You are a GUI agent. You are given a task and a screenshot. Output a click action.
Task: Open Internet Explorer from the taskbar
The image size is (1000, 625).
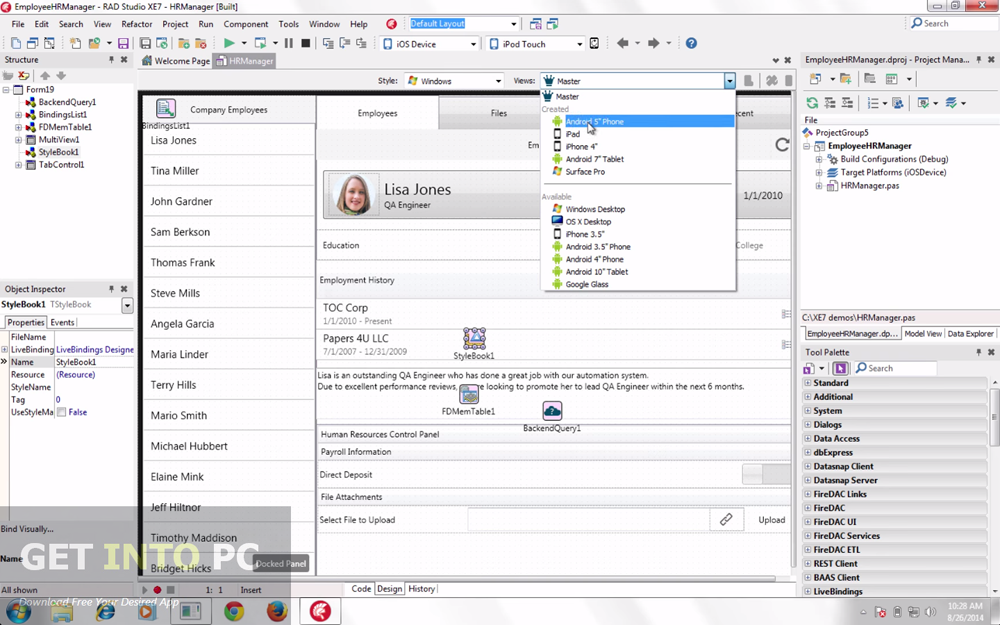[x=105, y=612]
